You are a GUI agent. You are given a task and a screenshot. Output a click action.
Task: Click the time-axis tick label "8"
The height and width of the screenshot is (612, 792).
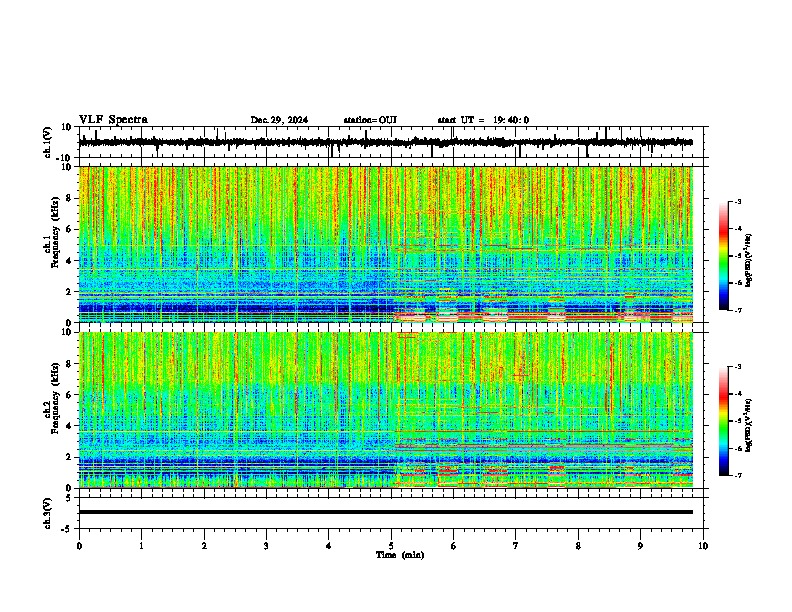(x=578, y=546)
